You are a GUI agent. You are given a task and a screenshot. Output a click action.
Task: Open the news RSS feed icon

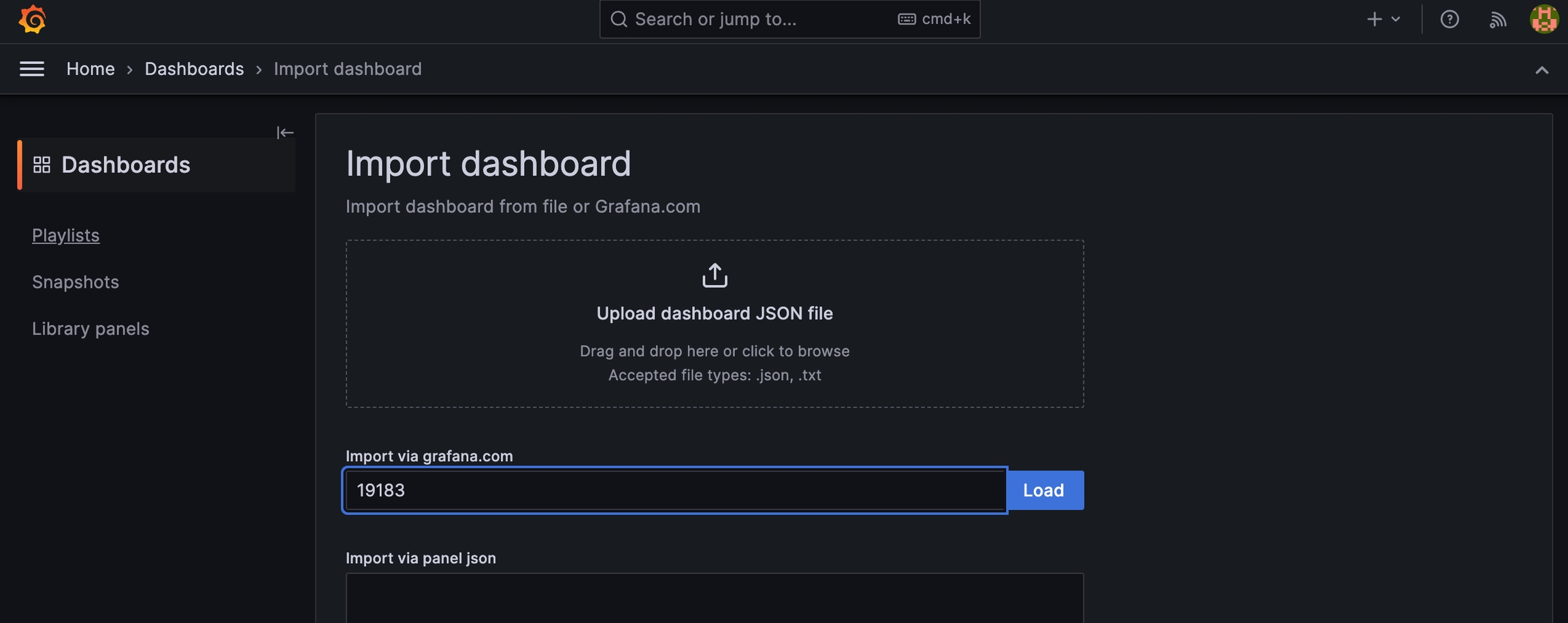coord(1497,19)
